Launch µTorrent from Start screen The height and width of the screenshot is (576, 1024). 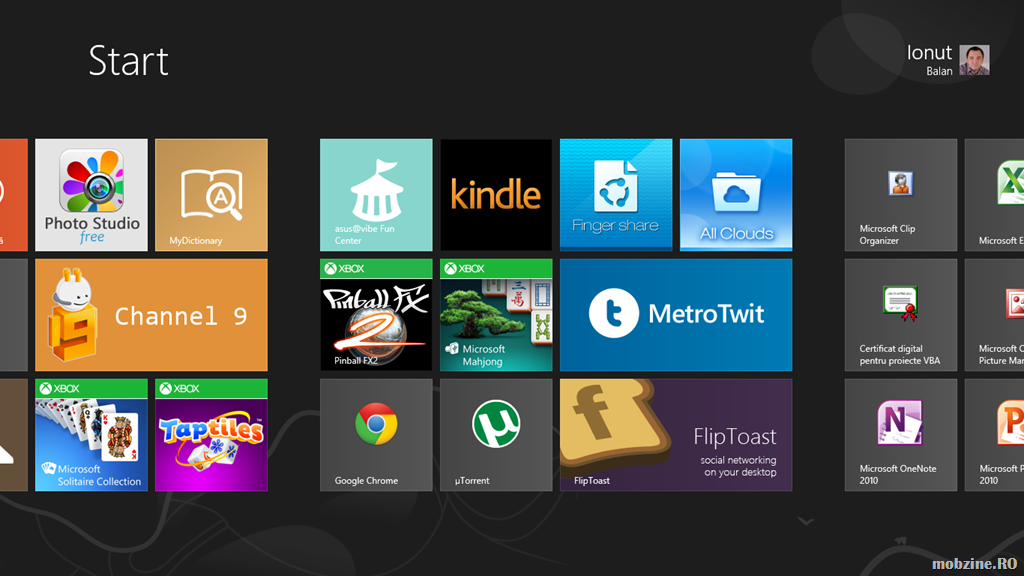(496, 435)
